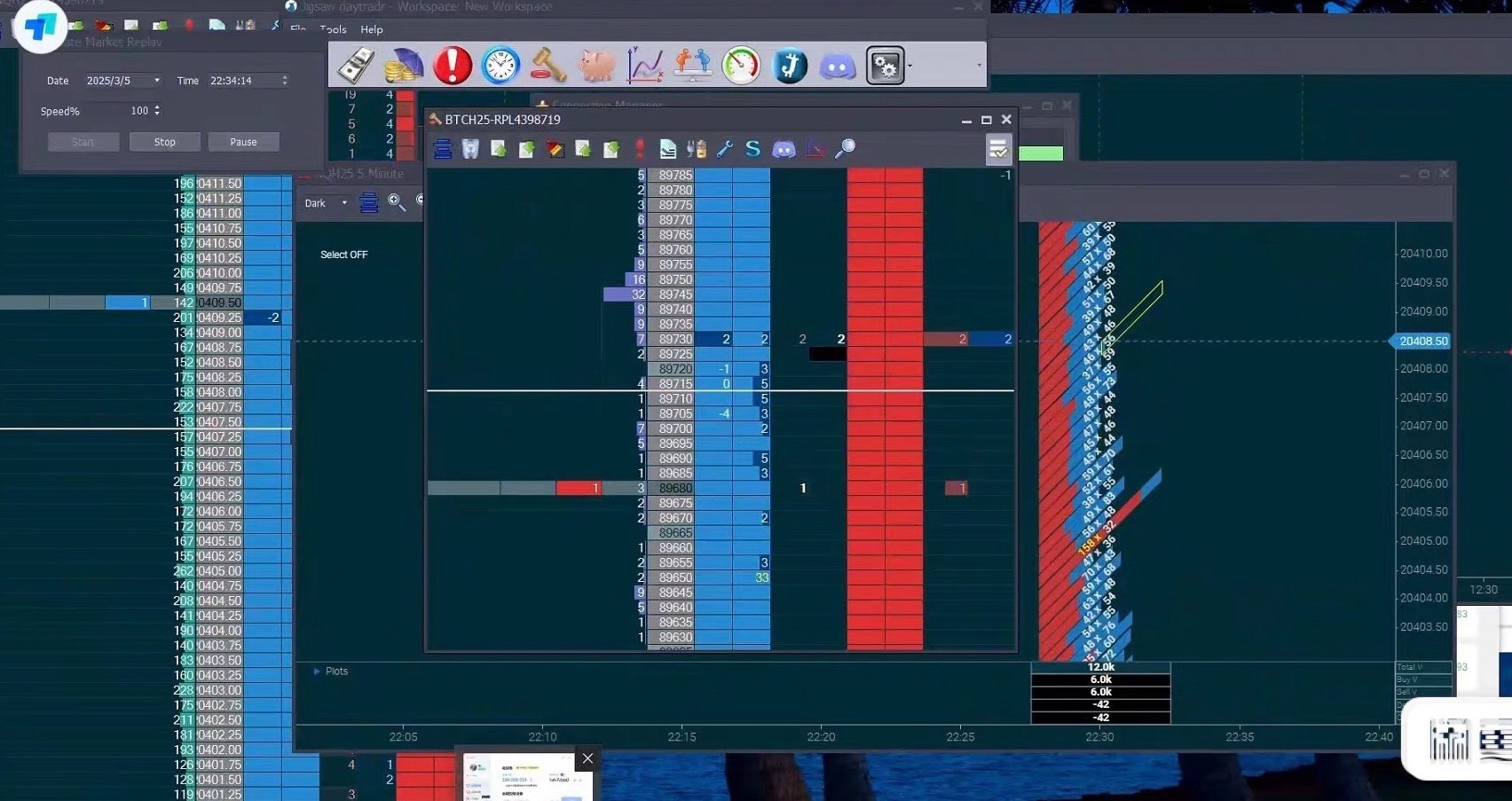This screenshot has width=1512, height=801.
Task: Open the Help menu
Action: pos(372,29)
